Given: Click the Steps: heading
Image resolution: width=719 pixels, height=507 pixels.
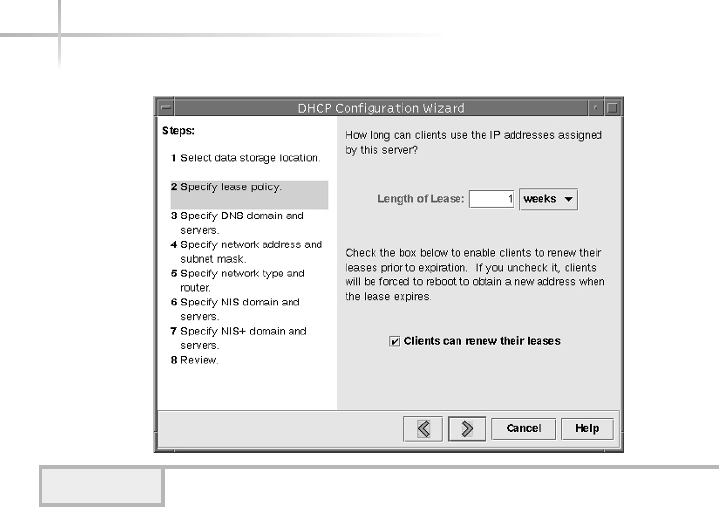Looking at the screenshot, I should coord(178,131).
